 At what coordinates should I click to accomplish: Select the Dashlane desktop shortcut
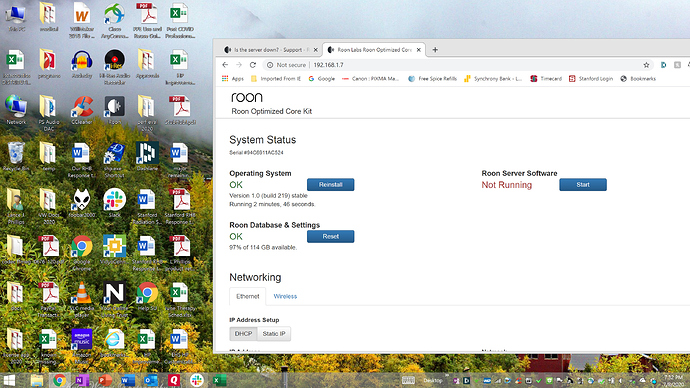pyautogui.click(x=147, y=157)
